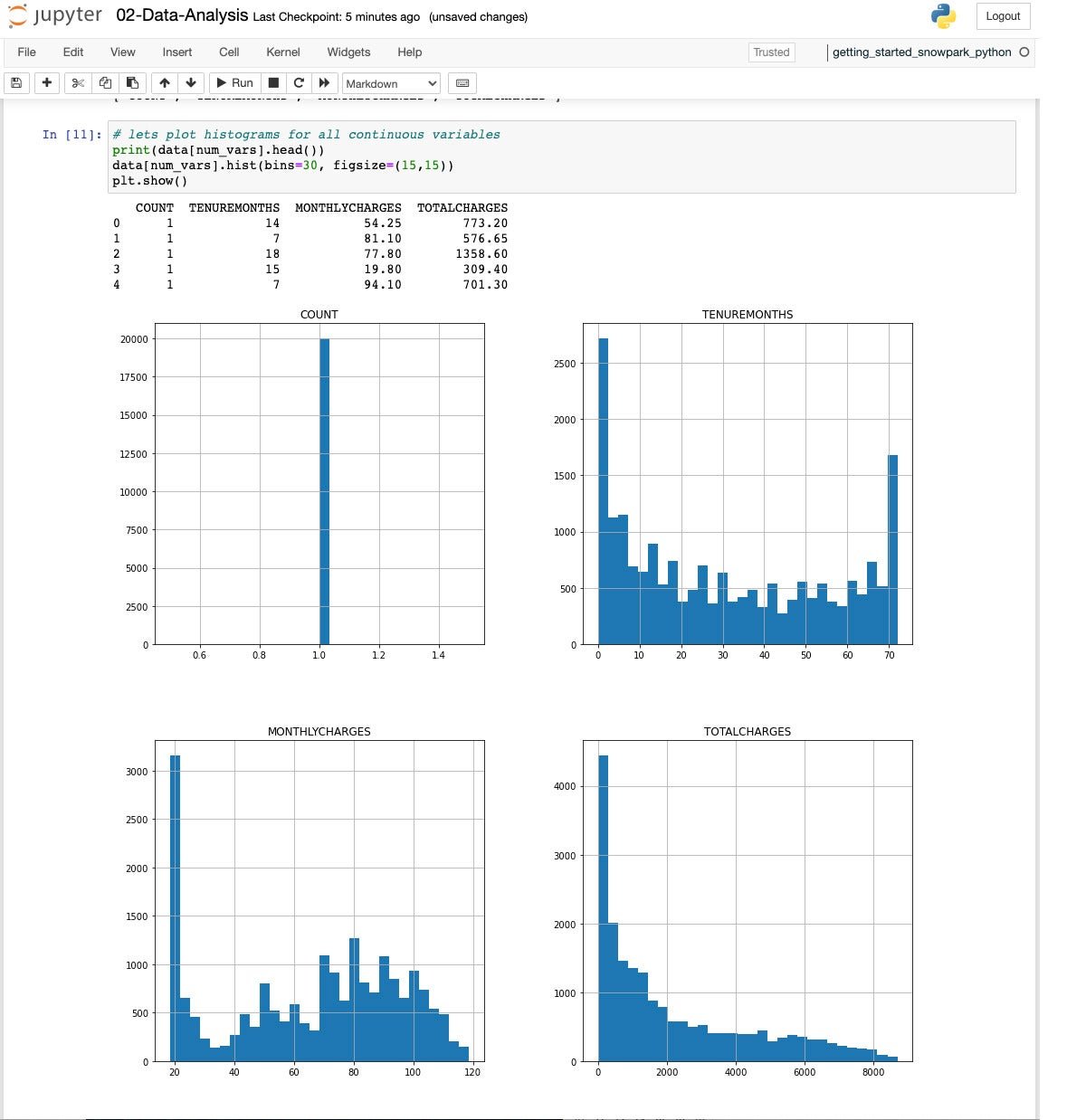
Task: Click the Trusted notebook indicator
Action: click(x=771, y=52)
